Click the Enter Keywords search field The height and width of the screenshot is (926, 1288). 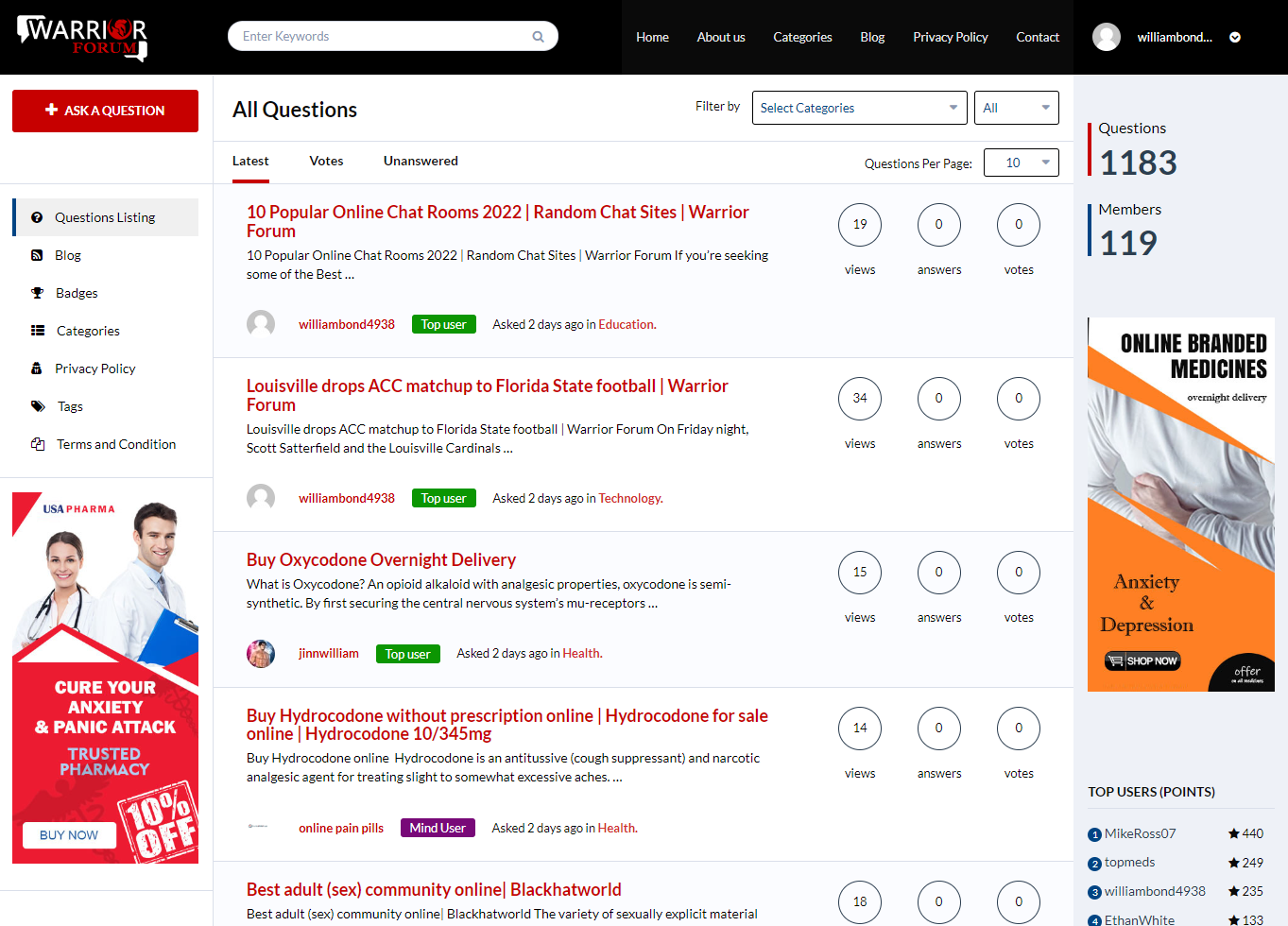coord(393,37)
